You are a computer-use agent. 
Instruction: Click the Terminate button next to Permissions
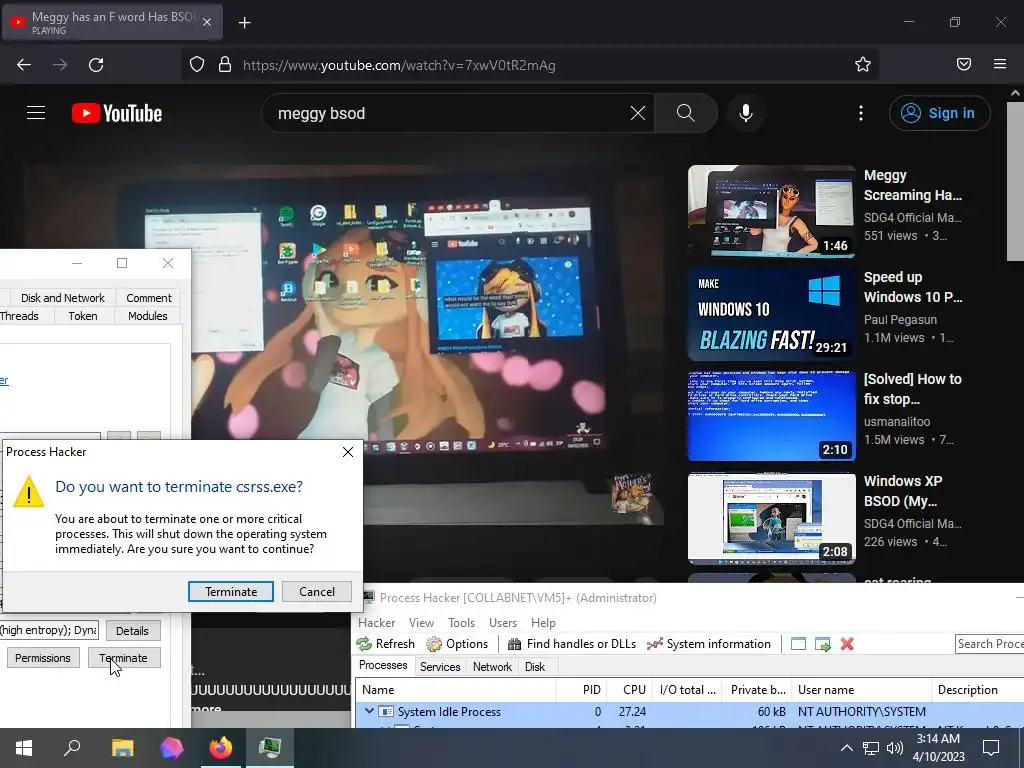124,658
